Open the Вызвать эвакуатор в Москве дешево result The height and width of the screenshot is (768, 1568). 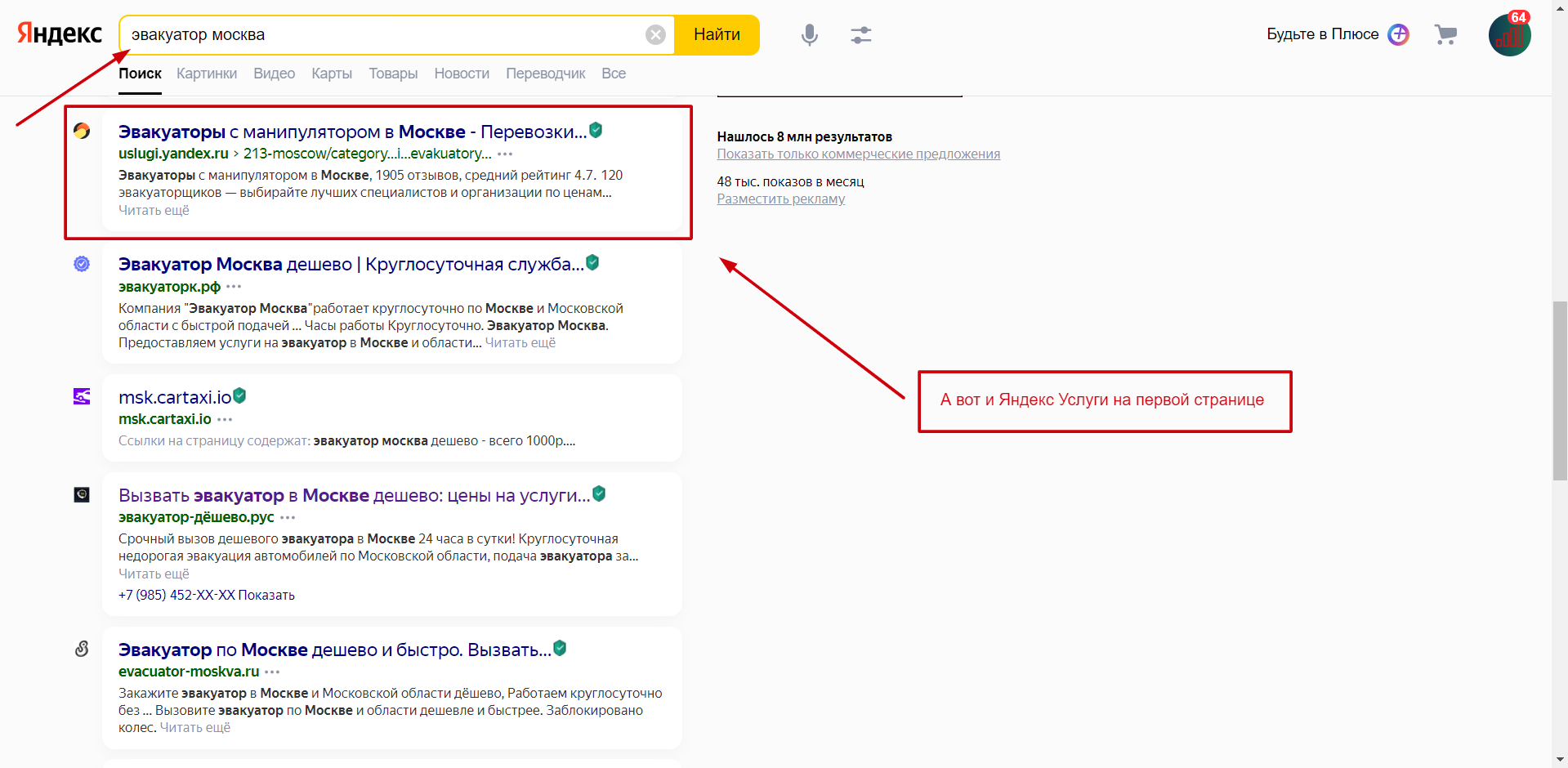[x=355, y=495]
